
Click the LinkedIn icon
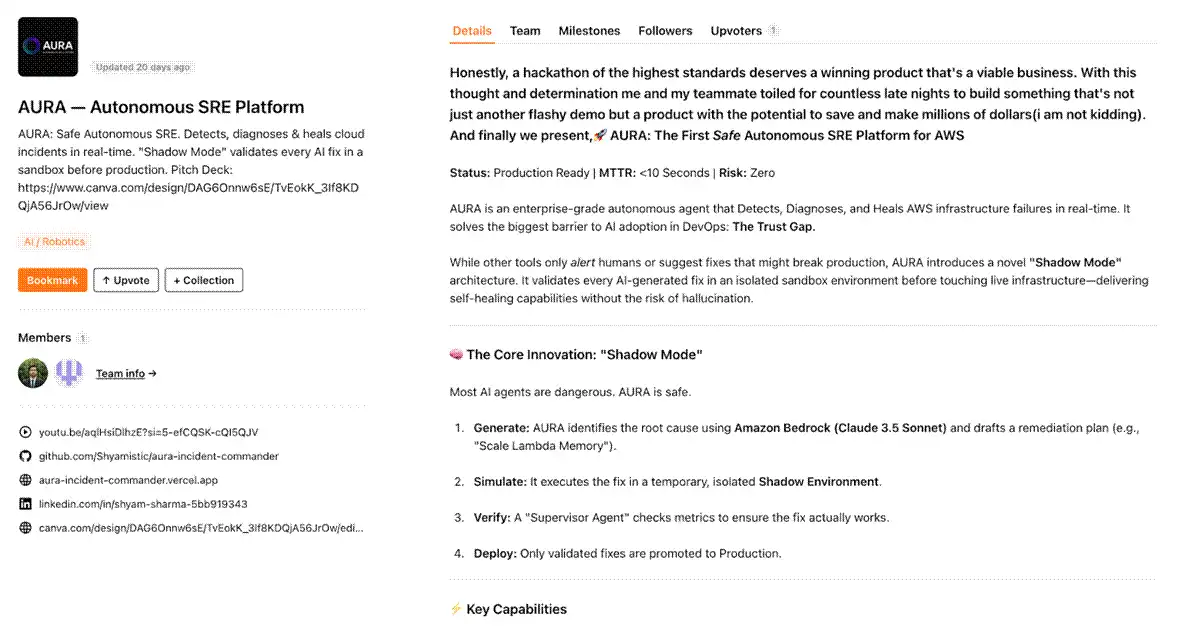[x=25, y=504]
